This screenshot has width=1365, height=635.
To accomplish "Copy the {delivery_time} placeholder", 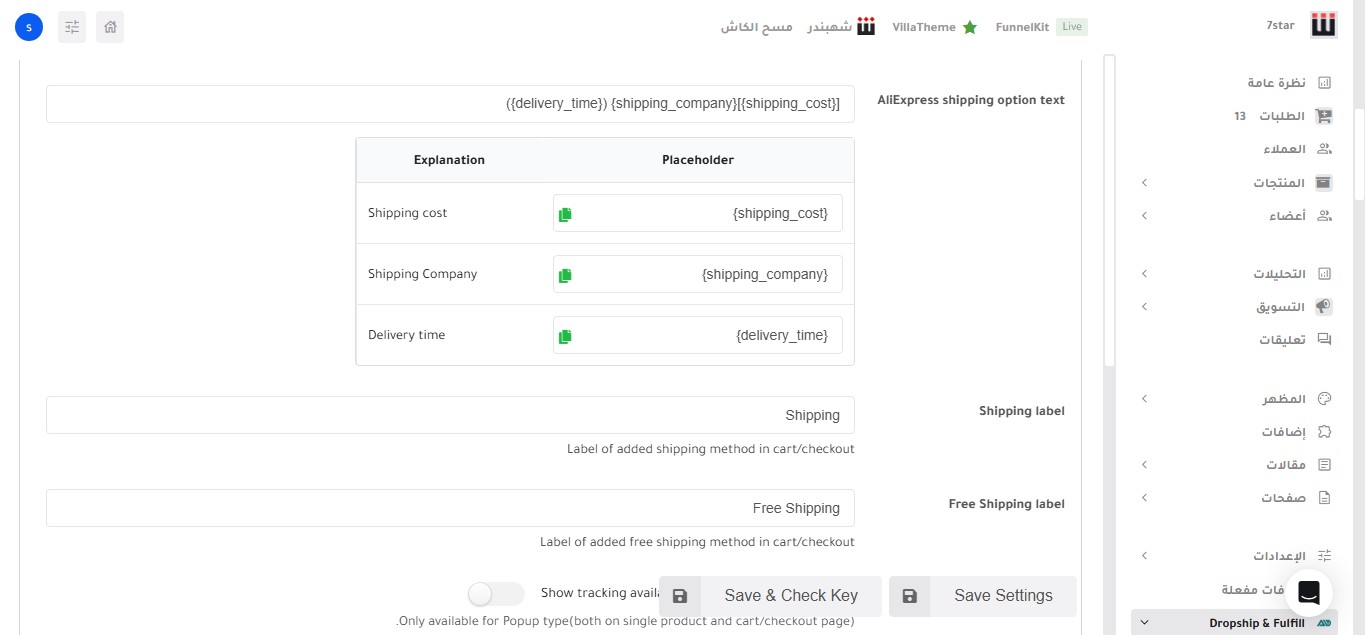I will [x=565, y=336].
